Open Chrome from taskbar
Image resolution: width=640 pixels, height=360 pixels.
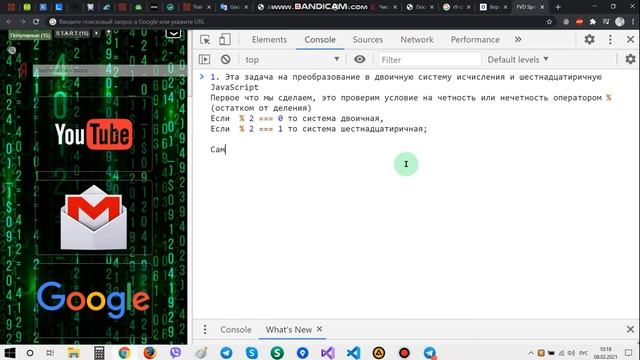[124, 353]
